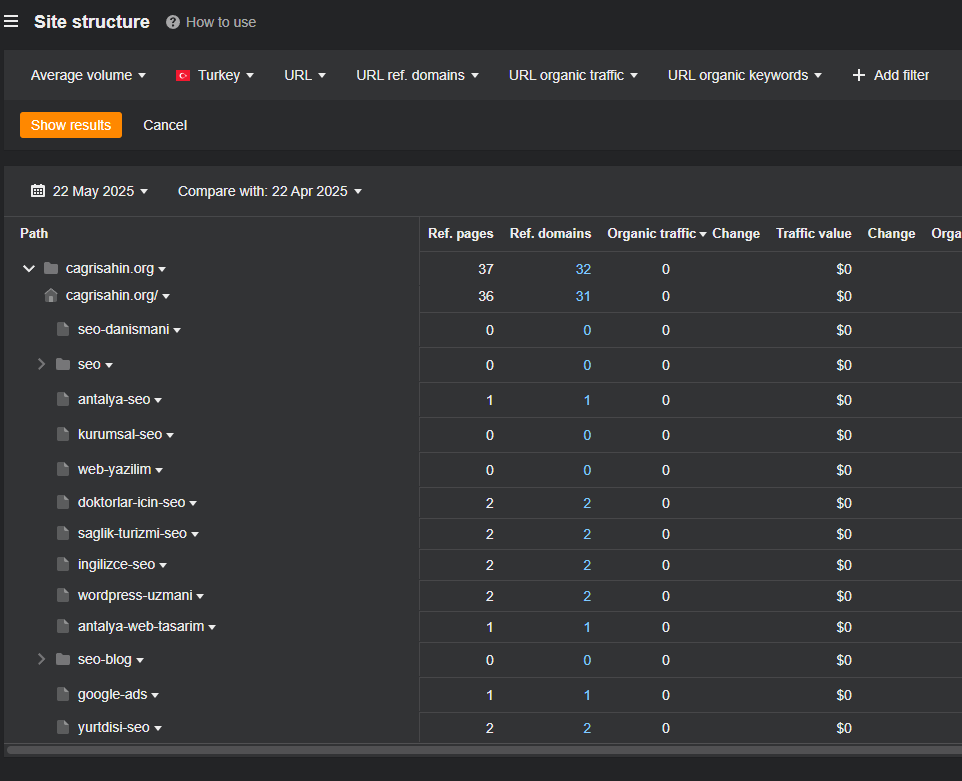The image size is (962, 781).
Task: Click the Show results button
Action: [x=71, y=125]
